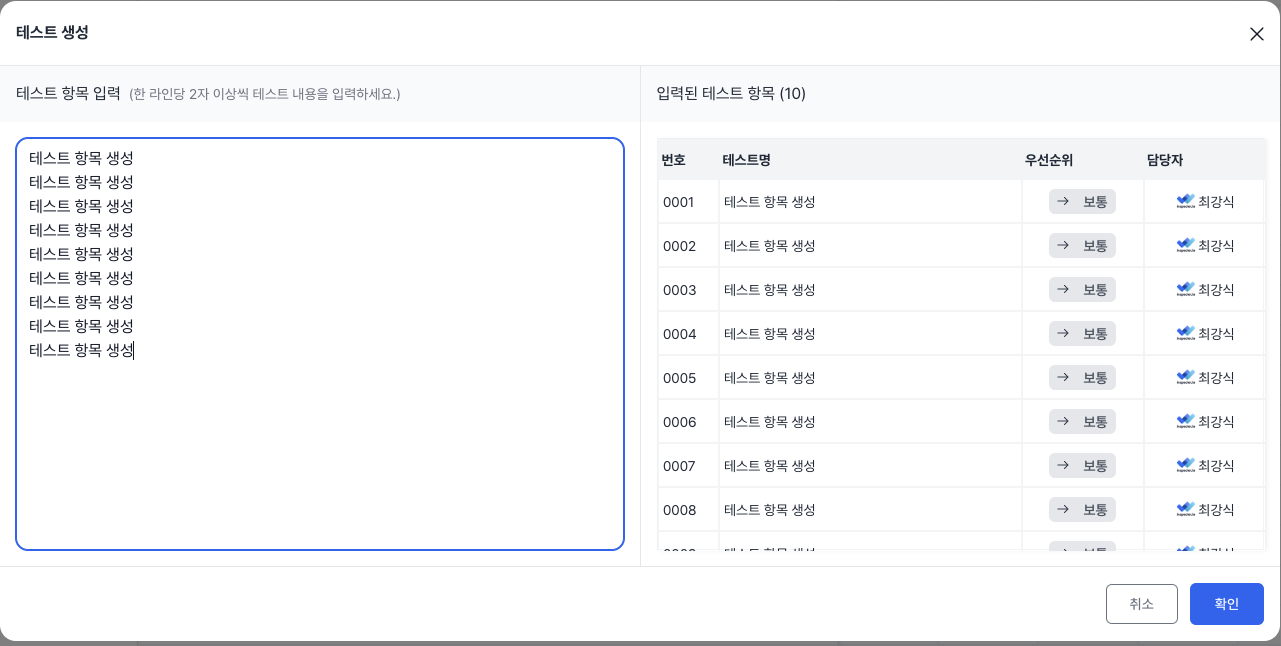Open priority 보통 dropdown for row 0007
Viewport: 1281px width, 646px height.
1082,466
